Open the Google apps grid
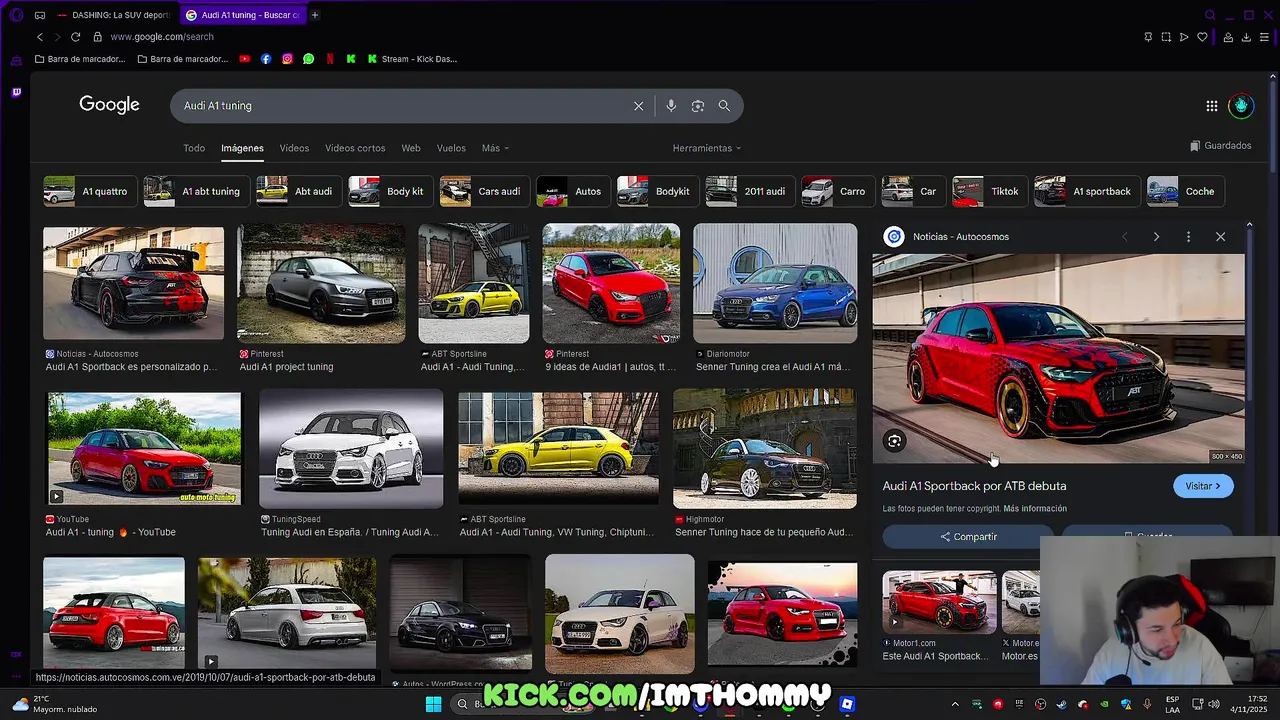 click(1211, 106)
